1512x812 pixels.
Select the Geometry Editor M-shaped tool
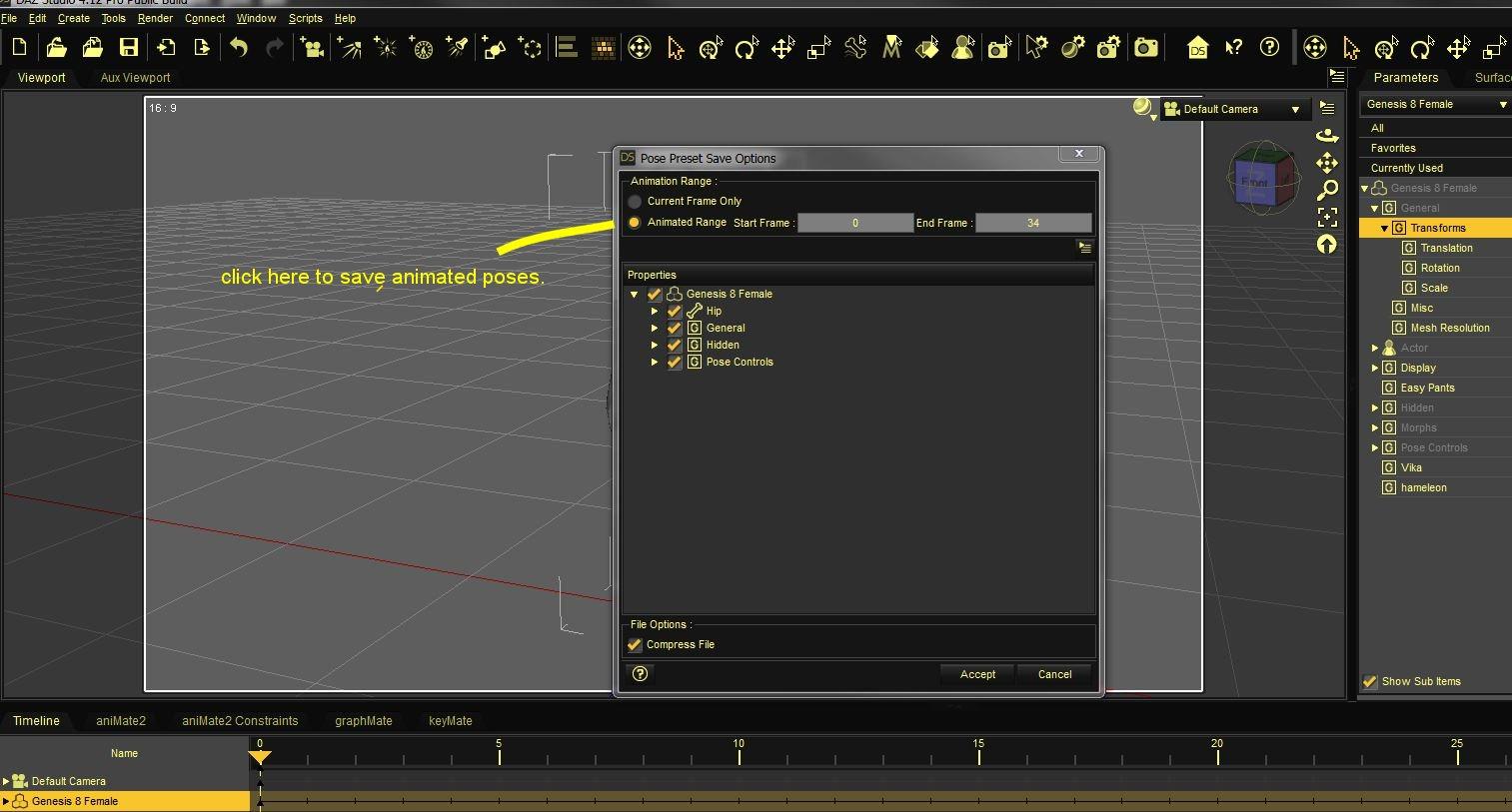pos(891,47)
